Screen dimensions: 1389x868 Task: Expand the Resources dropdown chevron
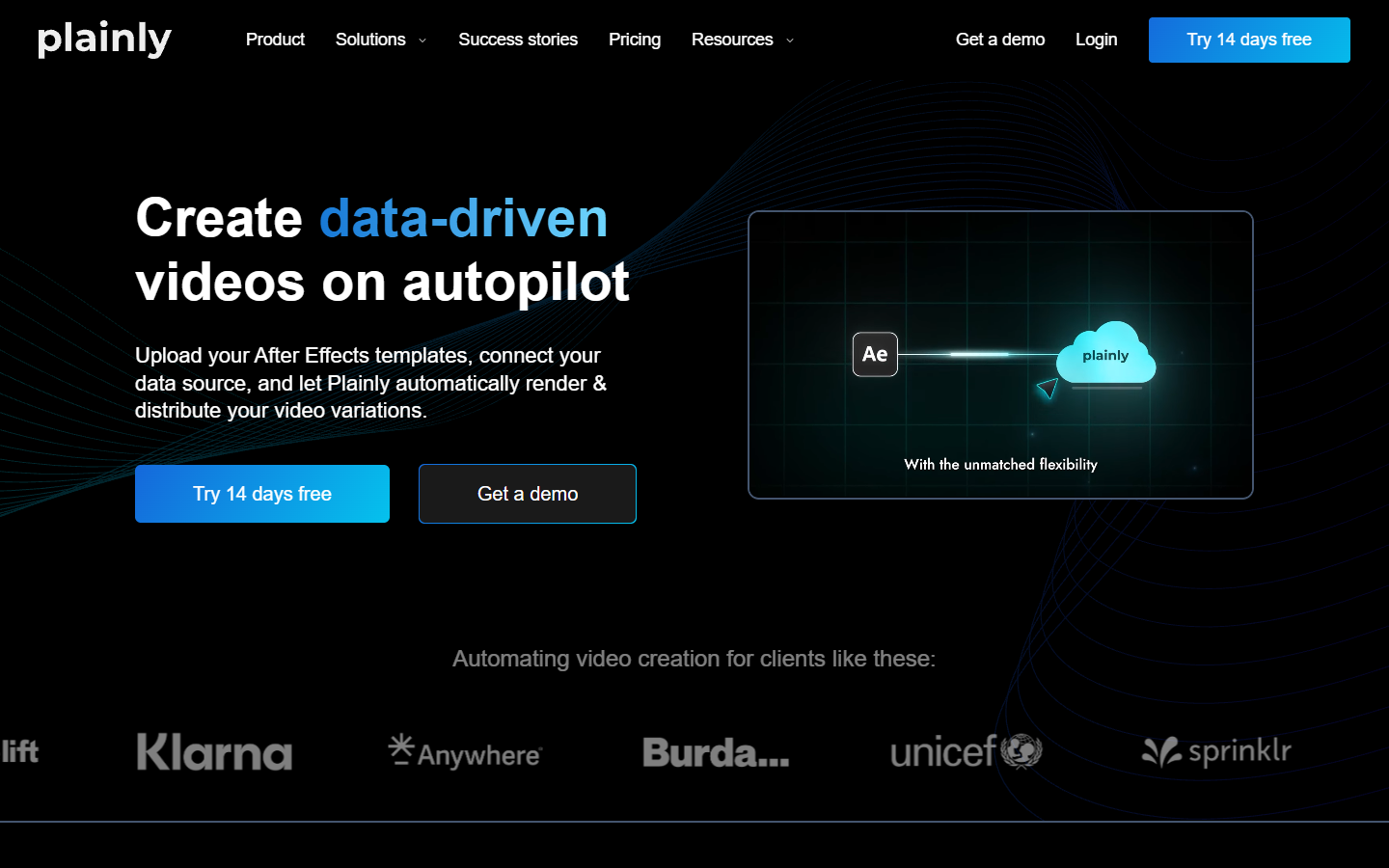coord(790,41)
